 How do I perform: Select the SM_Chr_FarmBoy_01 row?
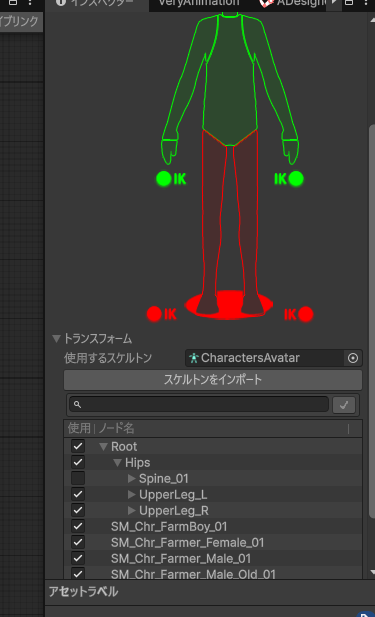[x=213, y=526]
